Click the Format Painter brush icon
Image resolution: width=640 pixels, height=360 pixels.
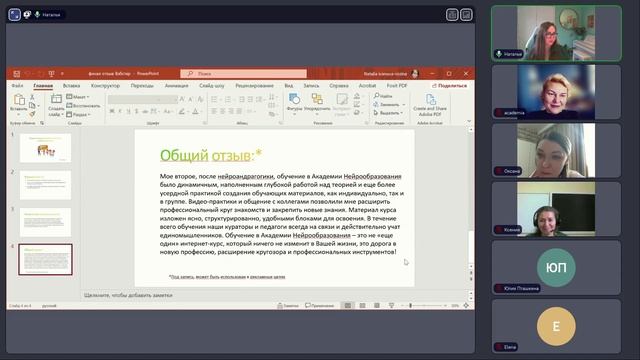32,114
